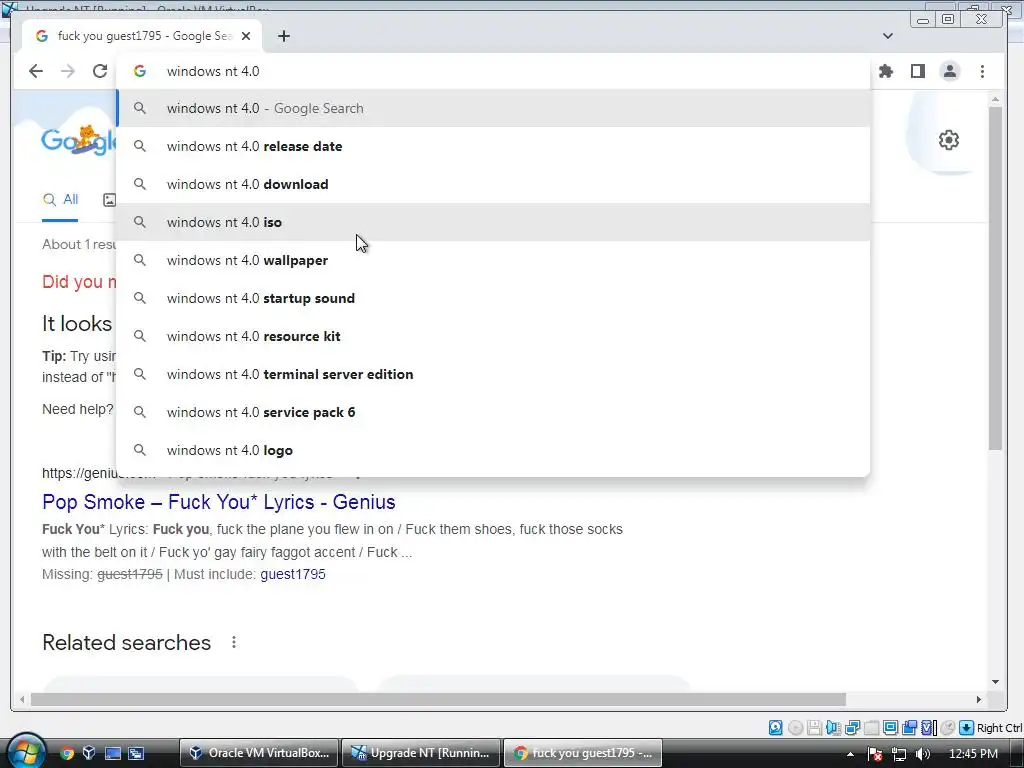Image resolution: width=1024 pixels, height=768 pixels.
Task: Click VirtualBox floppy disk indicator
Action: tap(814, 728)
